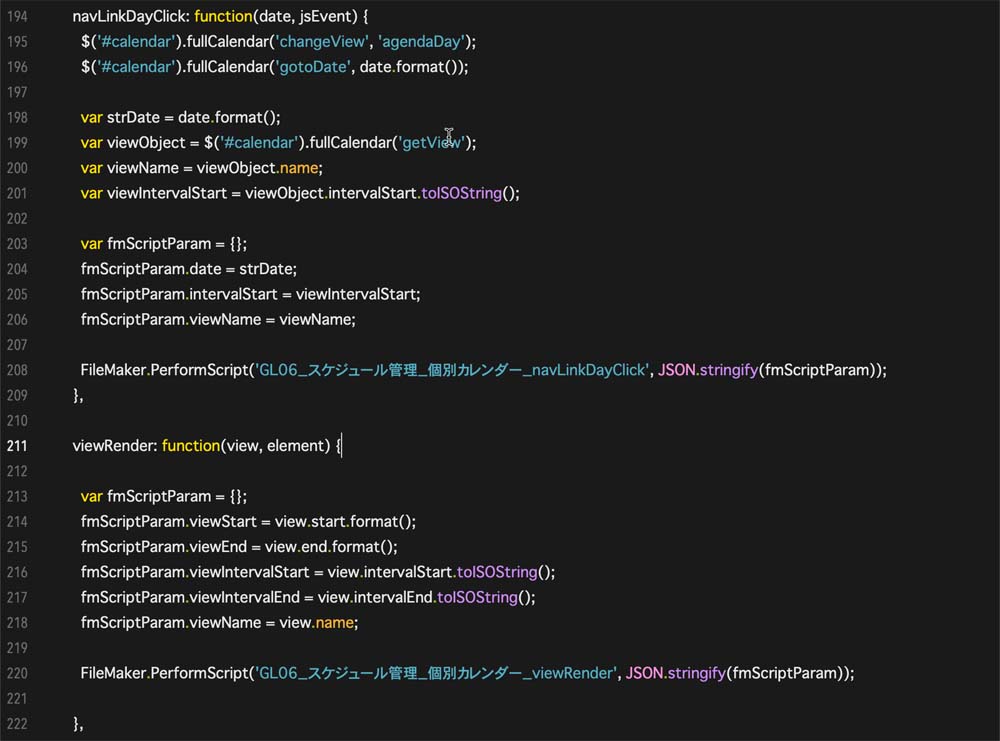Click viewObject variable declared on line 199
This screenshot has width=1000, height=741.
[x=146, y=143]
